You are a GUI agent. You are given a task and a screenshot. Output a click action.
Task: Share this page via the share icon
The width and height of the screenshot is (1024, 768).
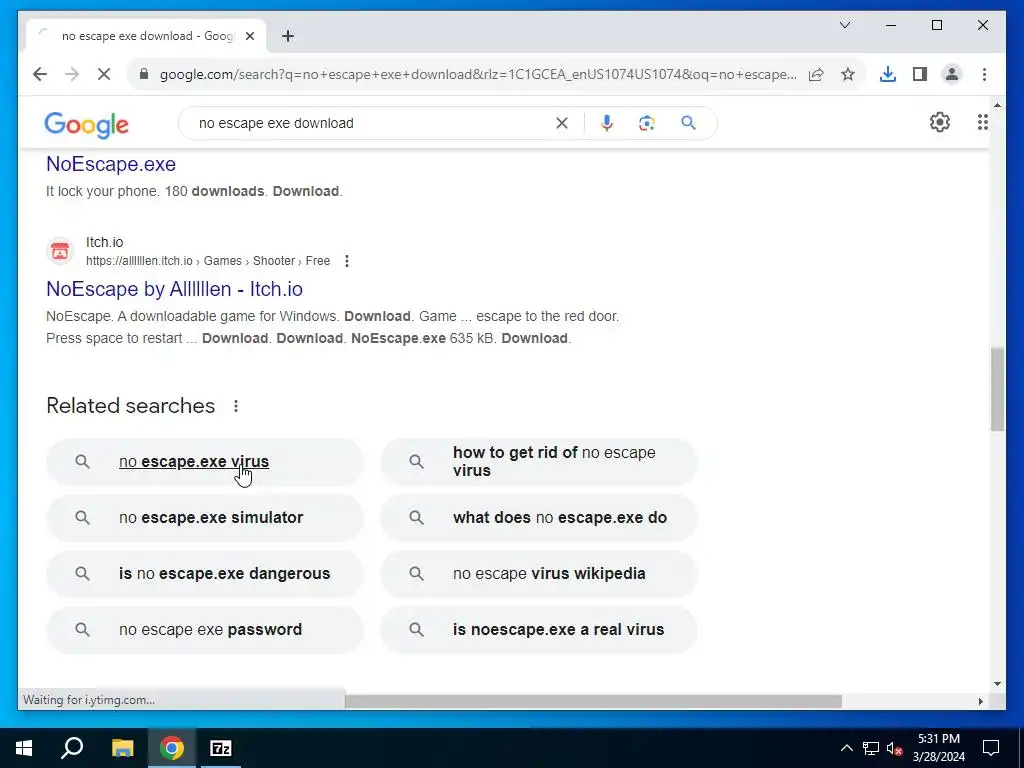click(x=816, y=74)
